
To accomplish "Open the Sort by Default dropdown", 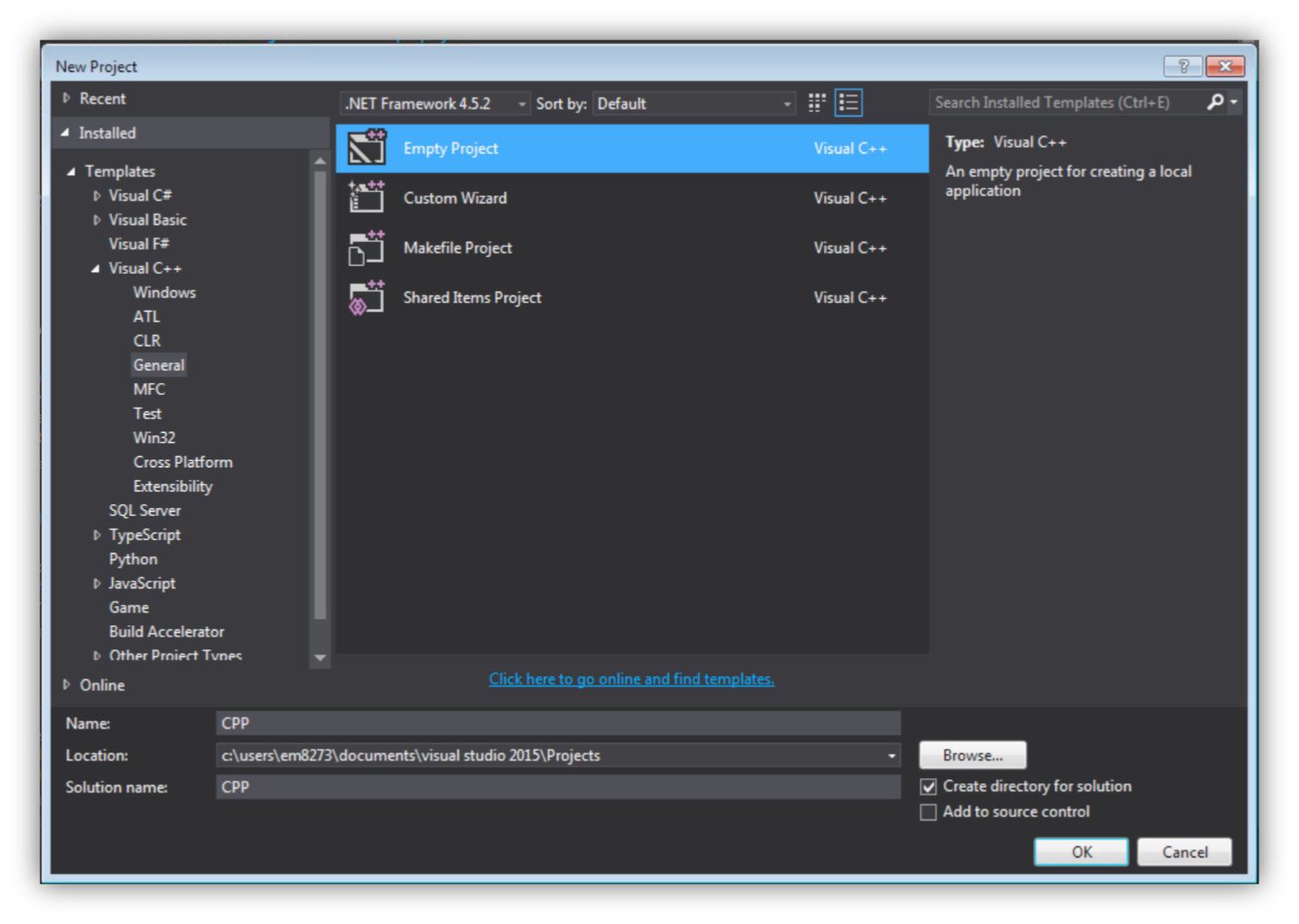I will click(x=694, y=104).
